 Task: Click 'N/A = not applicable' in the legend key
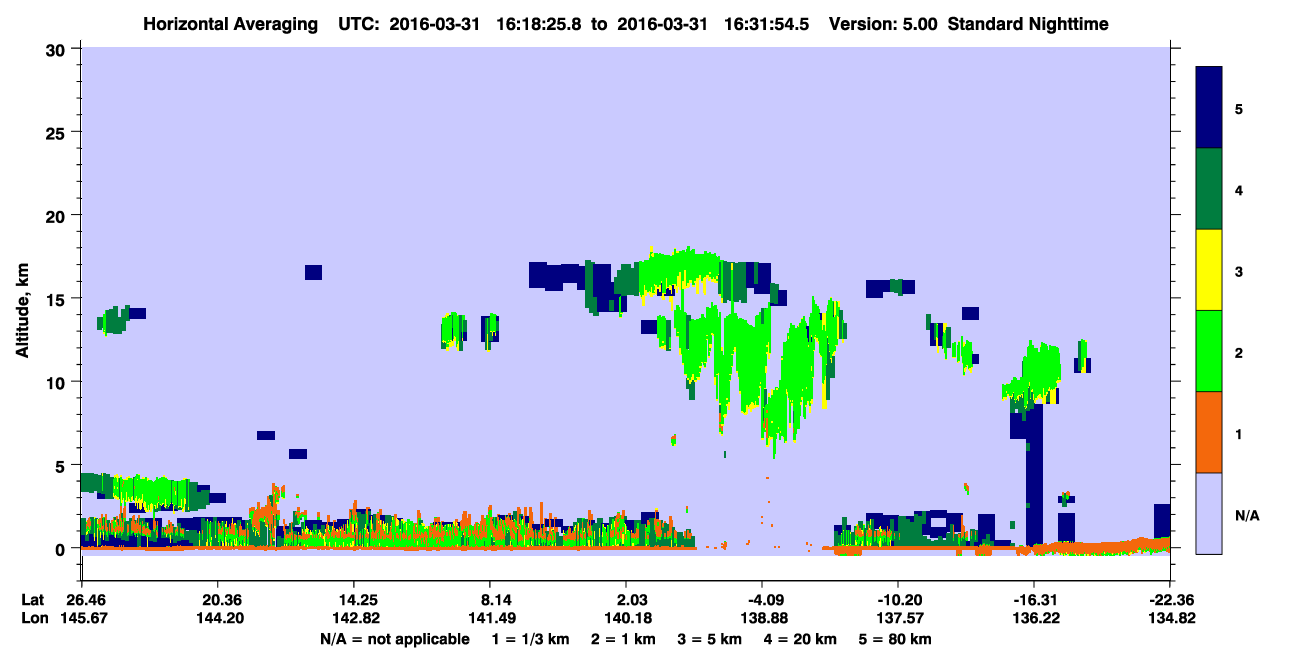[394, 639]
